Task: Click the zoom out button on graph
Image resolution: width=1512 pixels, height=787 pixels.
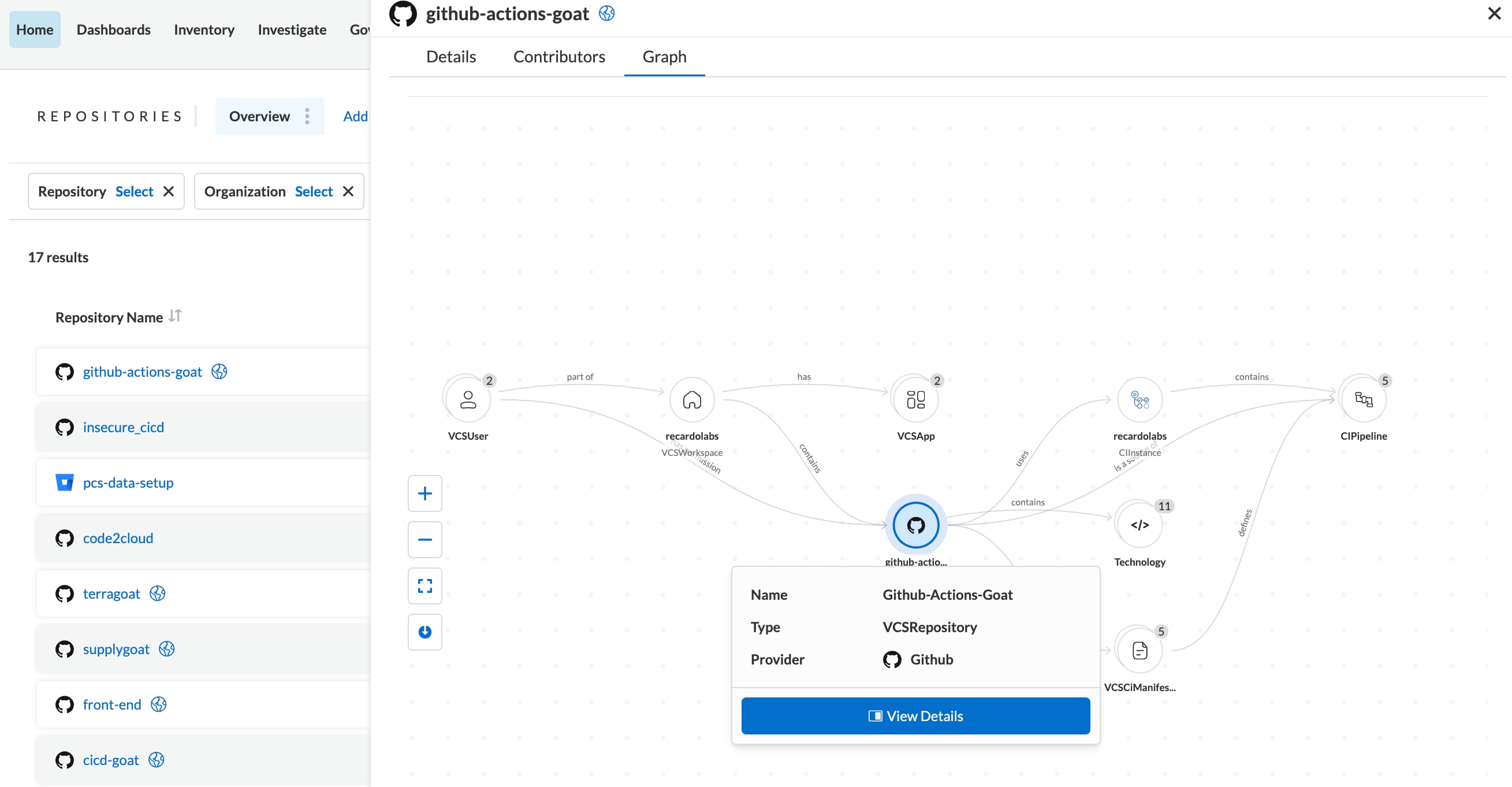Action: point(425,538)
